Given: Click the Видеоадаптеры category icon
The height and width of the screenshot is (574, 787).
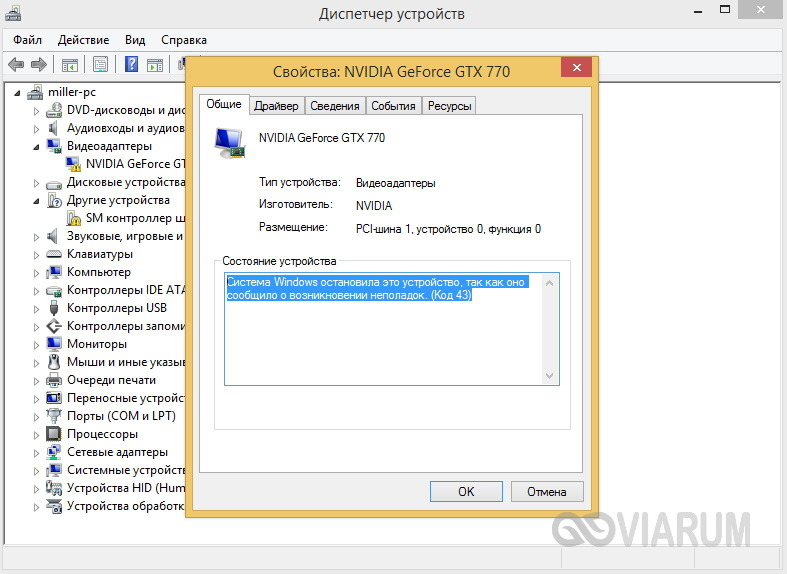Looking at the screenshot, I should 54,146.
